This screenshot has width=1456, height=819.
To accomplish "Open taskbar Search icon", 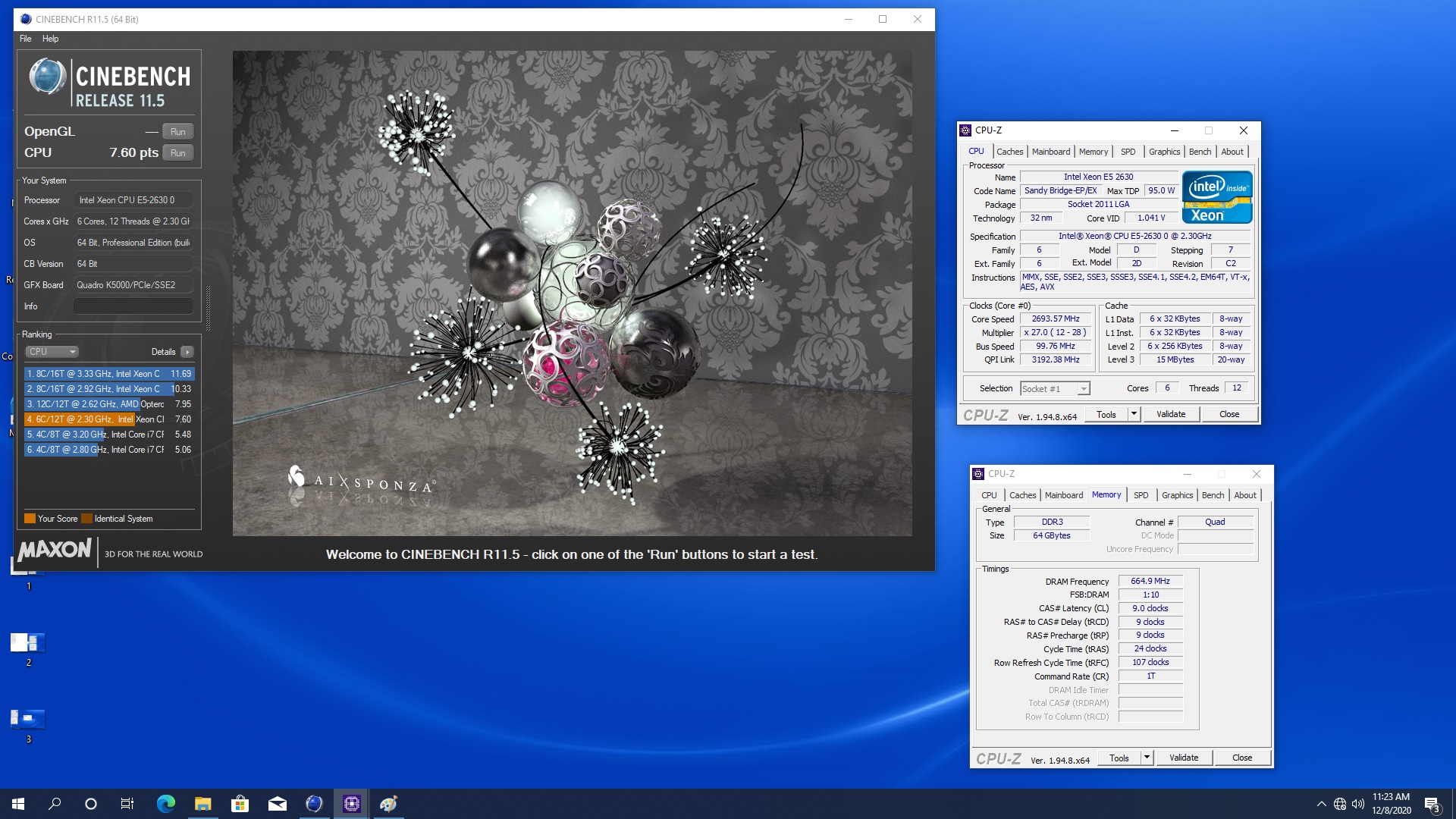I will coord(55,804).
